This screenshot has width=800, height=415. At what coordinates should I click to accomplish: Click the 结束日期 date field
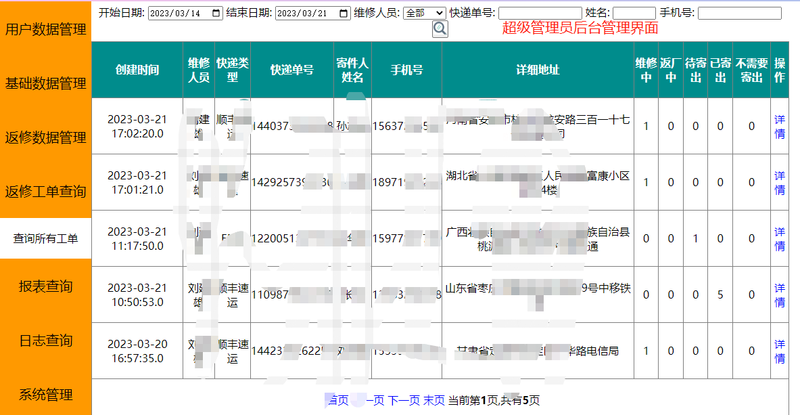[x=313, y=13]
